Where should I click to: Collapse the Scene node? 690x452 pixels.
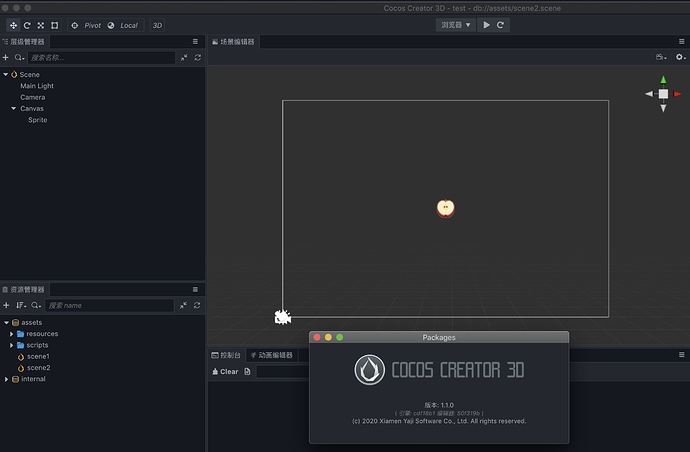[6, 75]
